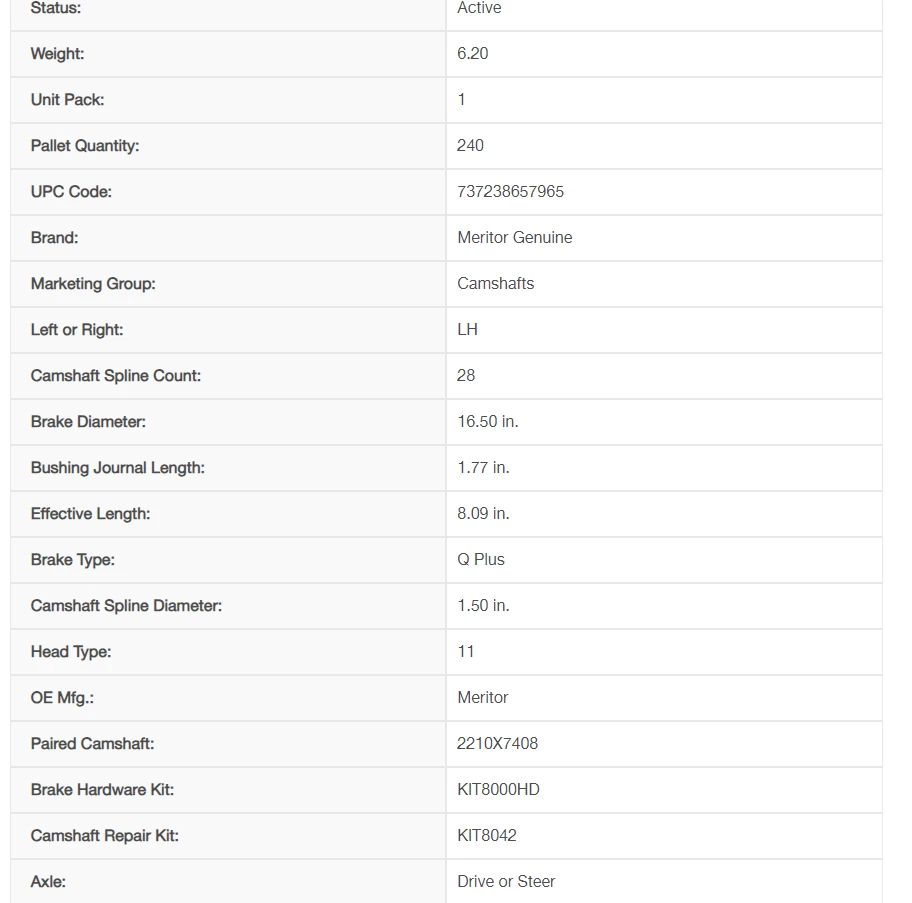Click the Pallet Quantity value 240
Screen dimensions: 912x903
click(470, 145)
